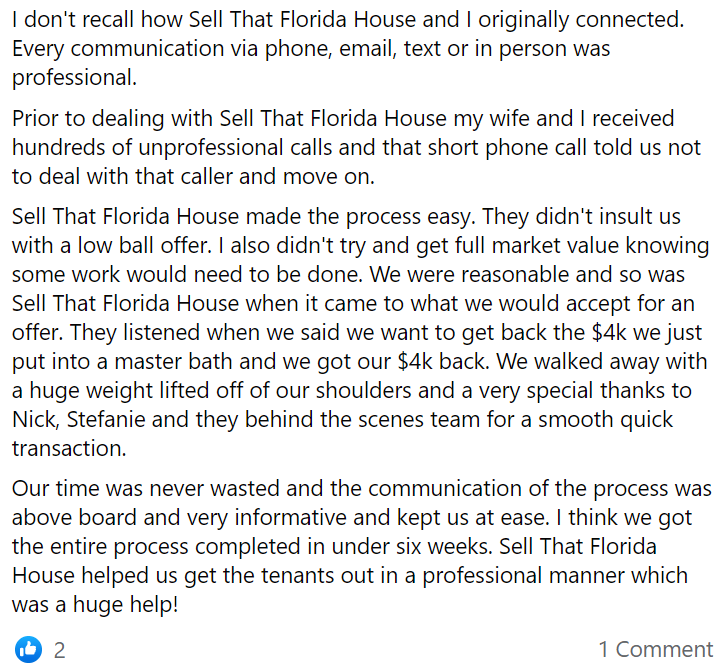Open the reactions count showing 2

59,650
